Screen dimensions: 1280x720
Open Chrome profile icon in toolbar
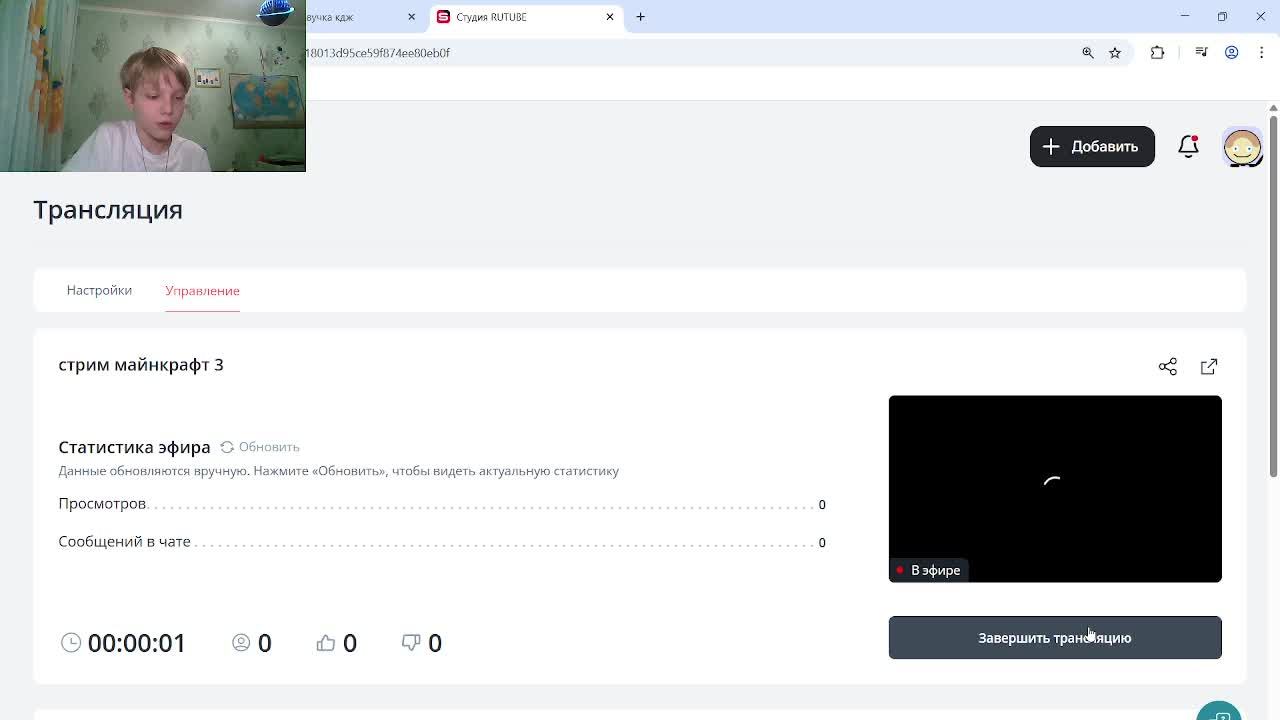point(1232,53)
